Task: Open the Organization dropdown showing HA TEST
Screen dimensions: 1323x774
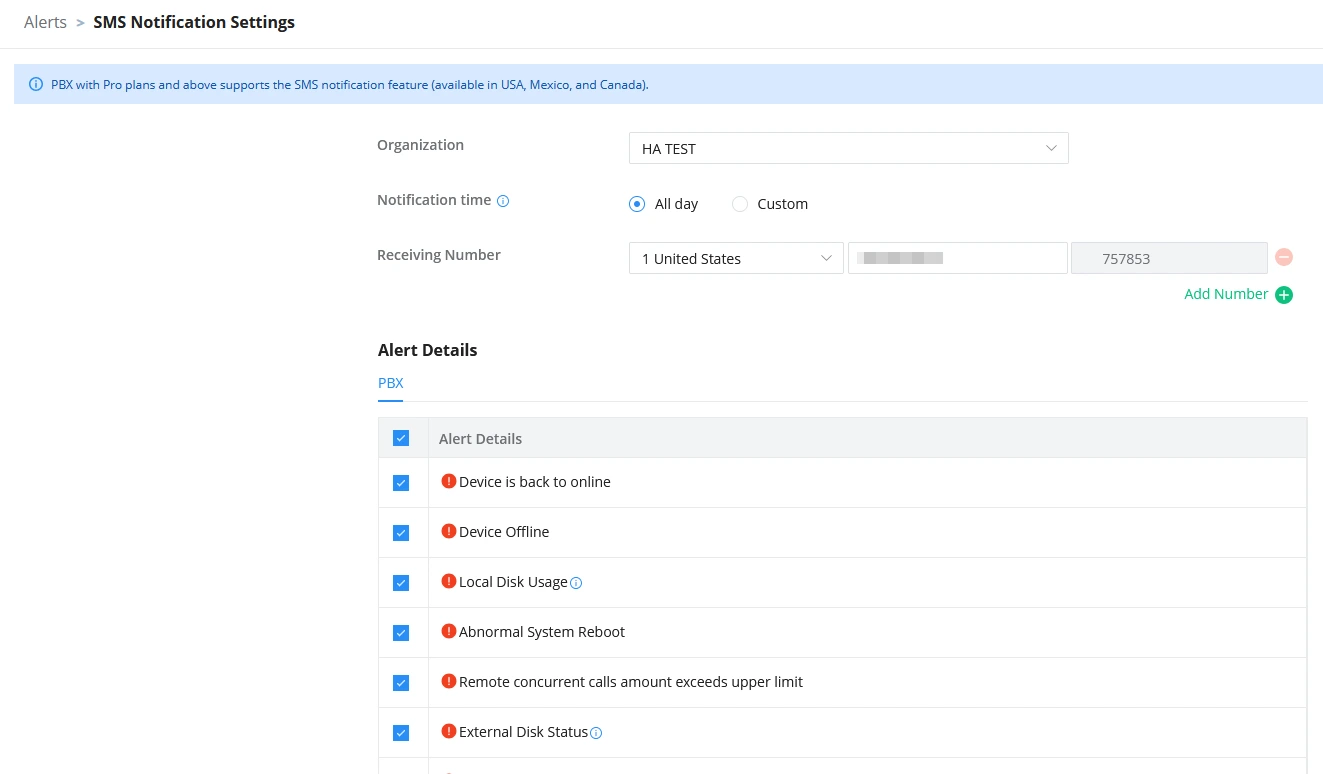Action: [x=848, y=148]
